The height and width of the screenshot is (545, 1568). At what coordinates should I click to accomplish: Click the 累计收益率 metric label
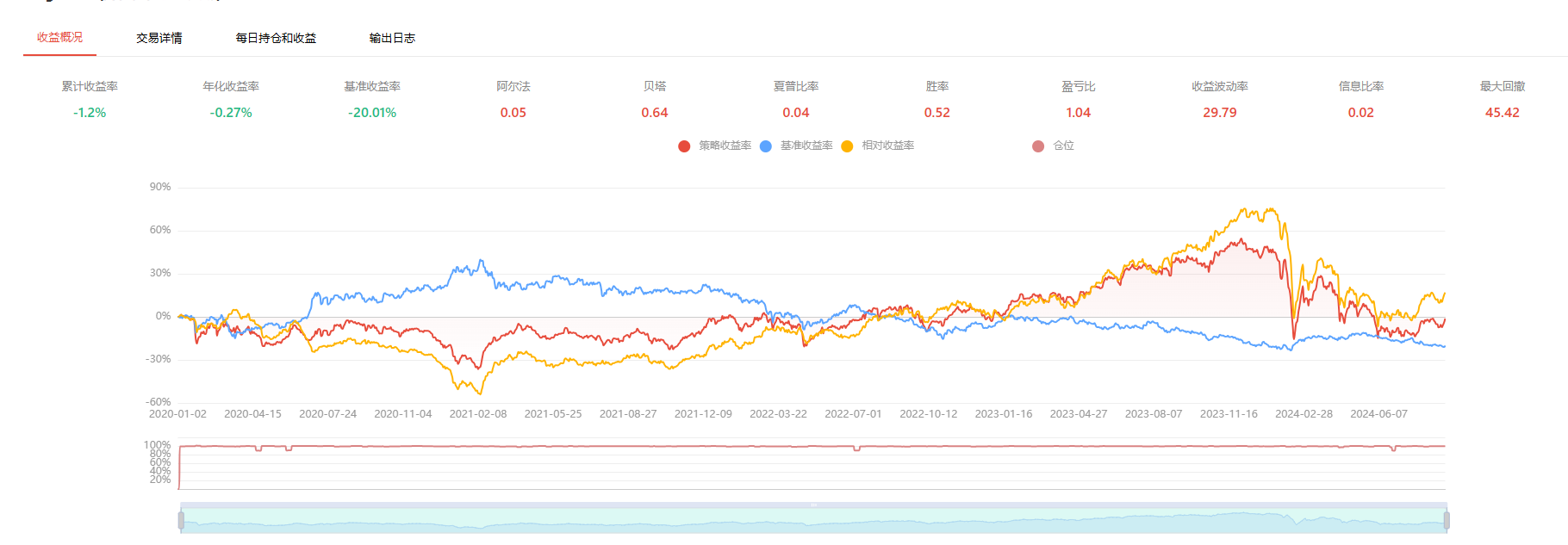[x=90, y=86]
